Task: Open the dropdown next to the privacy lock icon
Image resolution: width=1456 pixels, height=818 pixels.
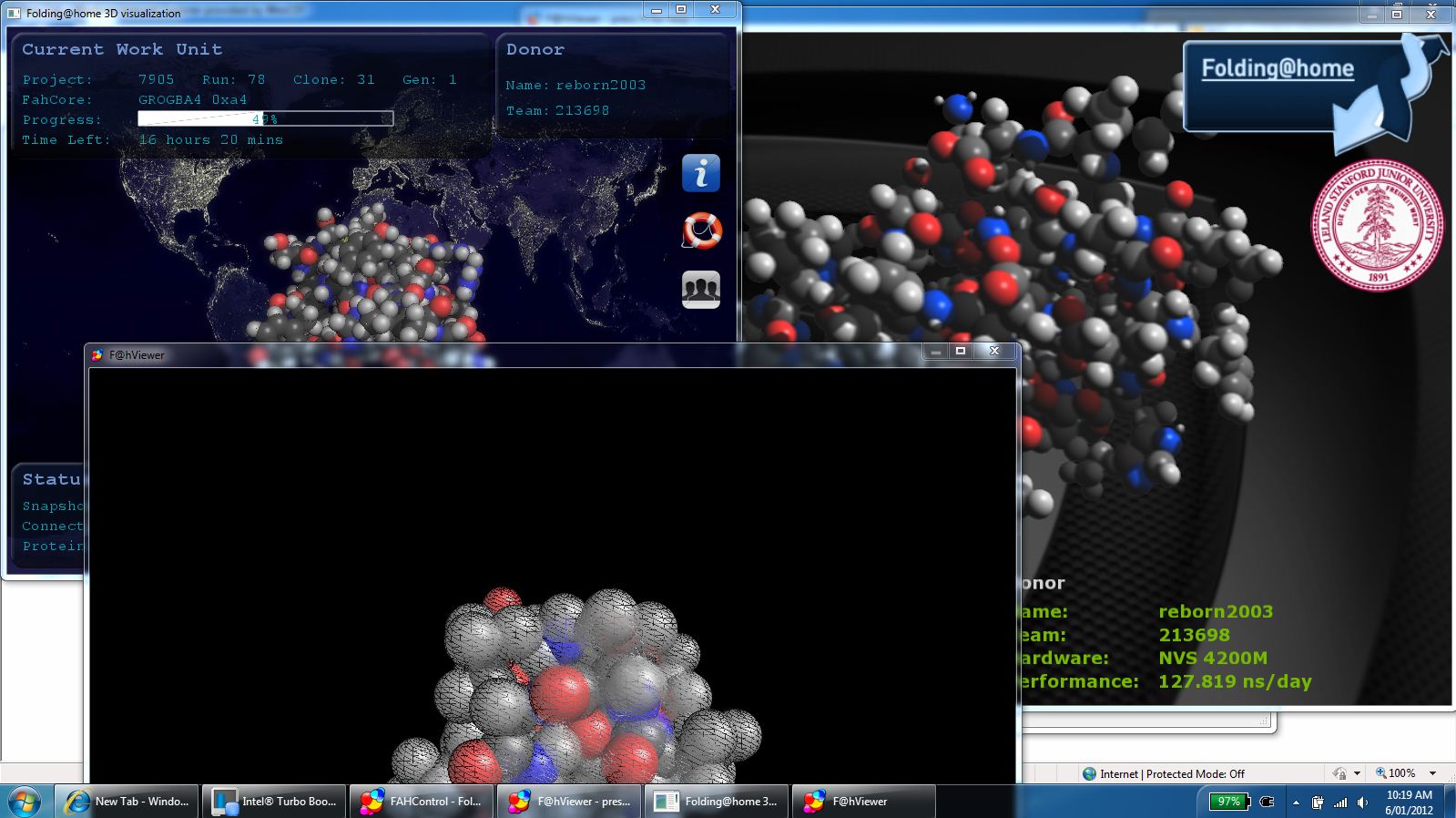Action: coord(1357,773)
